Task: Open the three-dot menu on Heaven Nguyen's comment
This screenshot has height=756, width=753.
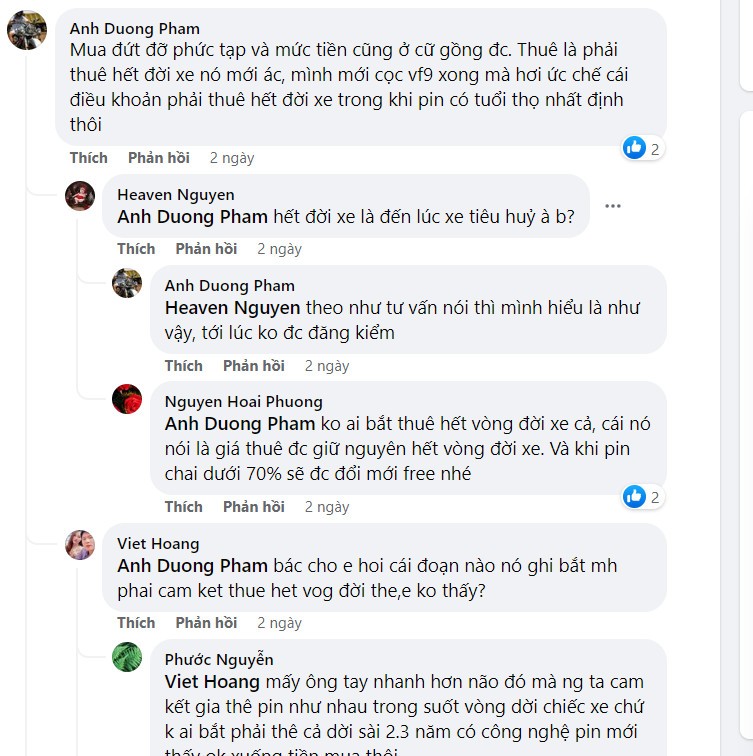Action: [613, 206]
